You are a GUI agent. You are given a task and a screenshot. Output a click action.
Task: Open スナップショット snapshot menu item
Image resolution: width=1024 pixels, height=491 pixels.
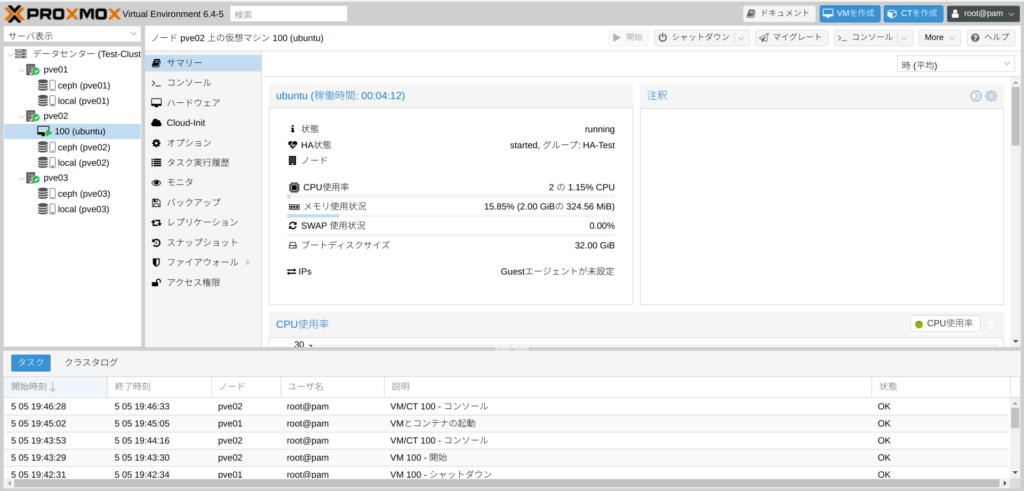tap(203, 242)
